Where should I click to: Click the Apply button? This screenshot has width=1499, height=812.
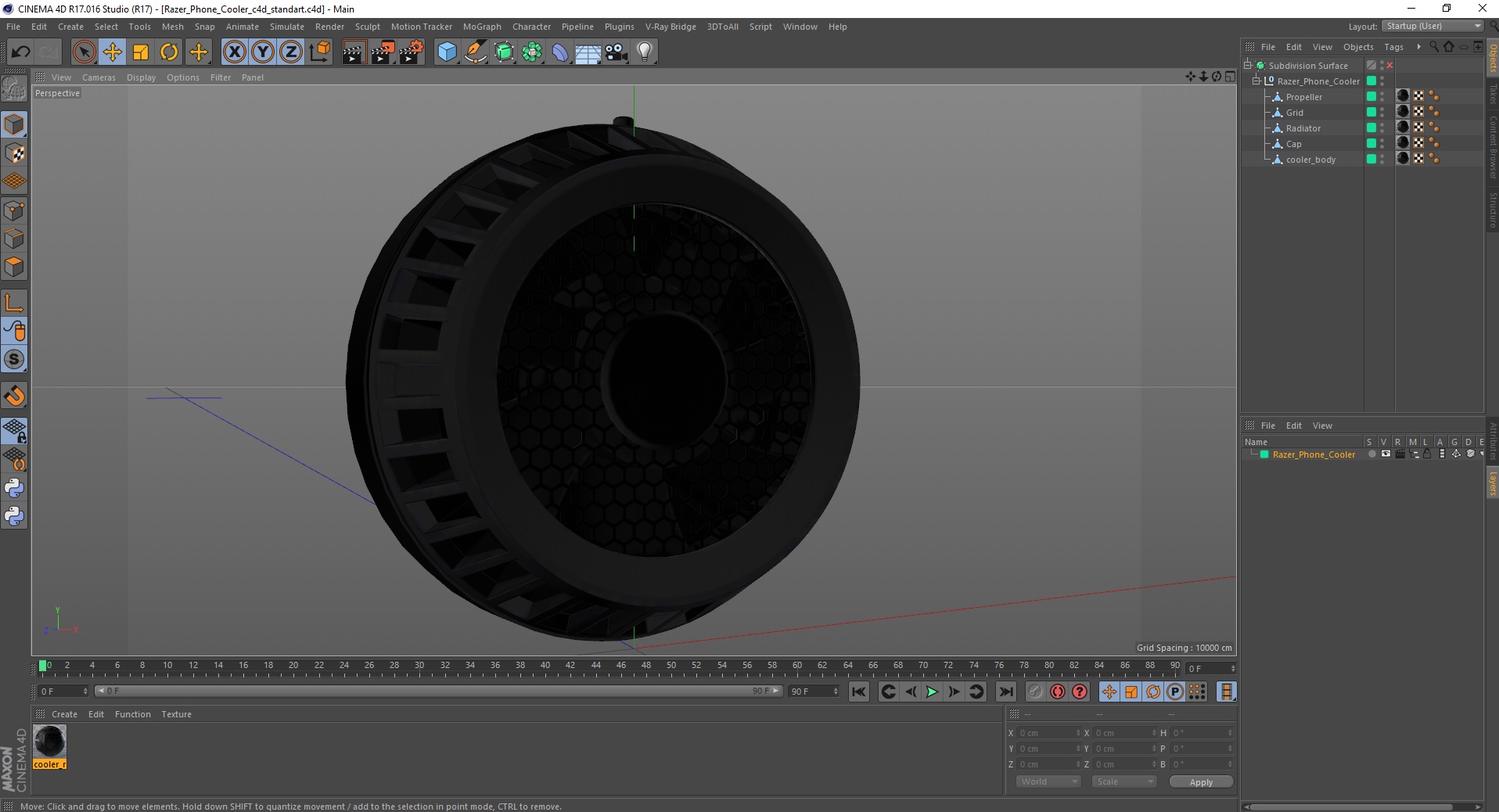tap(1201, 781)
